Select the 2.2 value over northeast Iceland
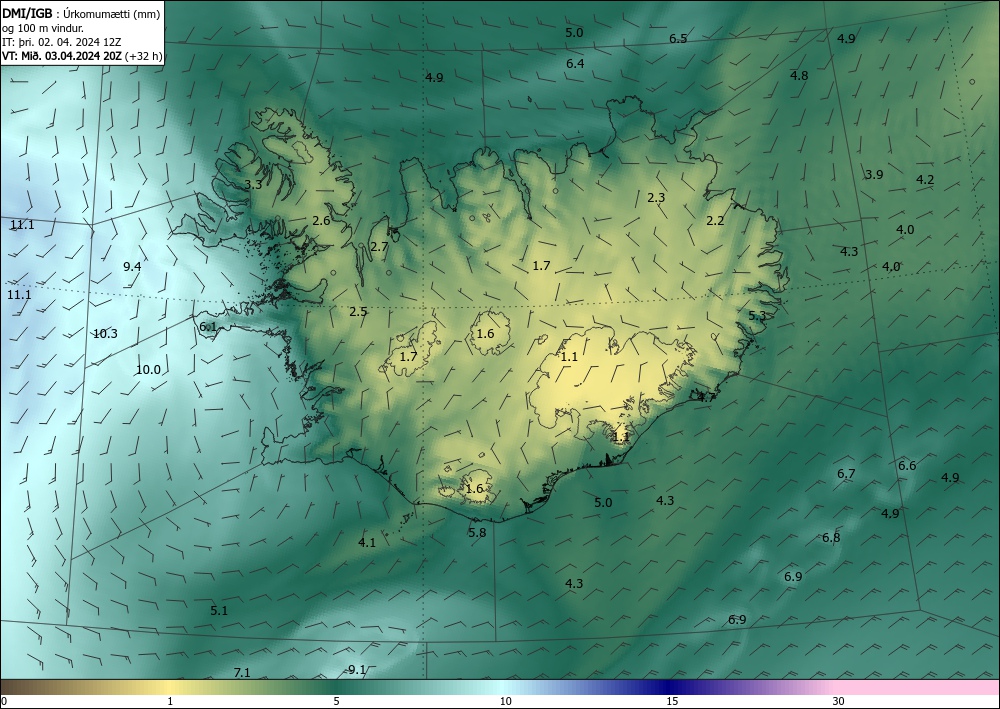The height and width of the screenshot is (709, 1000). (x=716, y=221)
